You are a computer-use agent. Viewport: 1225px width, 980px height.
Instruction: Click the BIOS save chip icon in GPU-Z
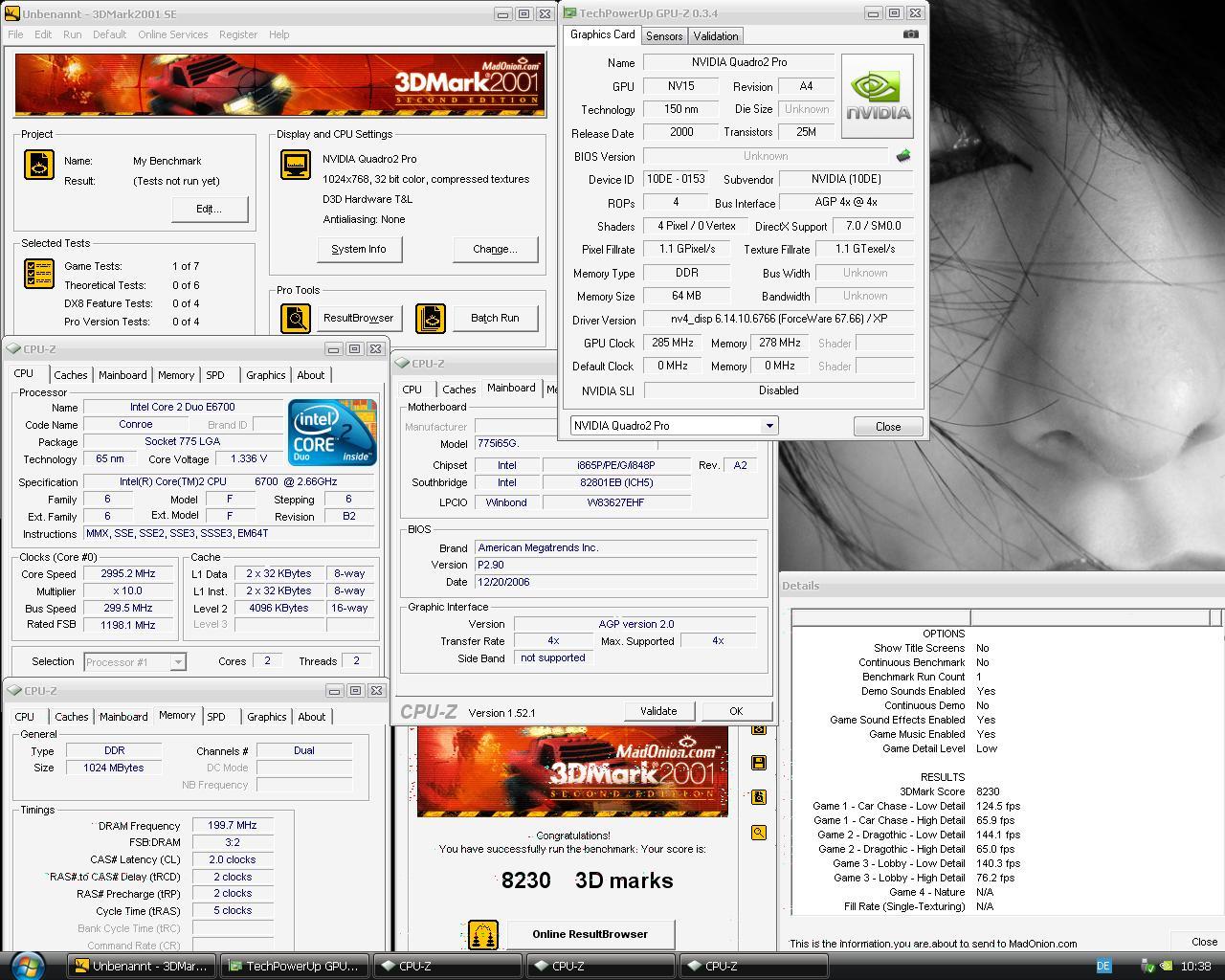pos(902,155)
